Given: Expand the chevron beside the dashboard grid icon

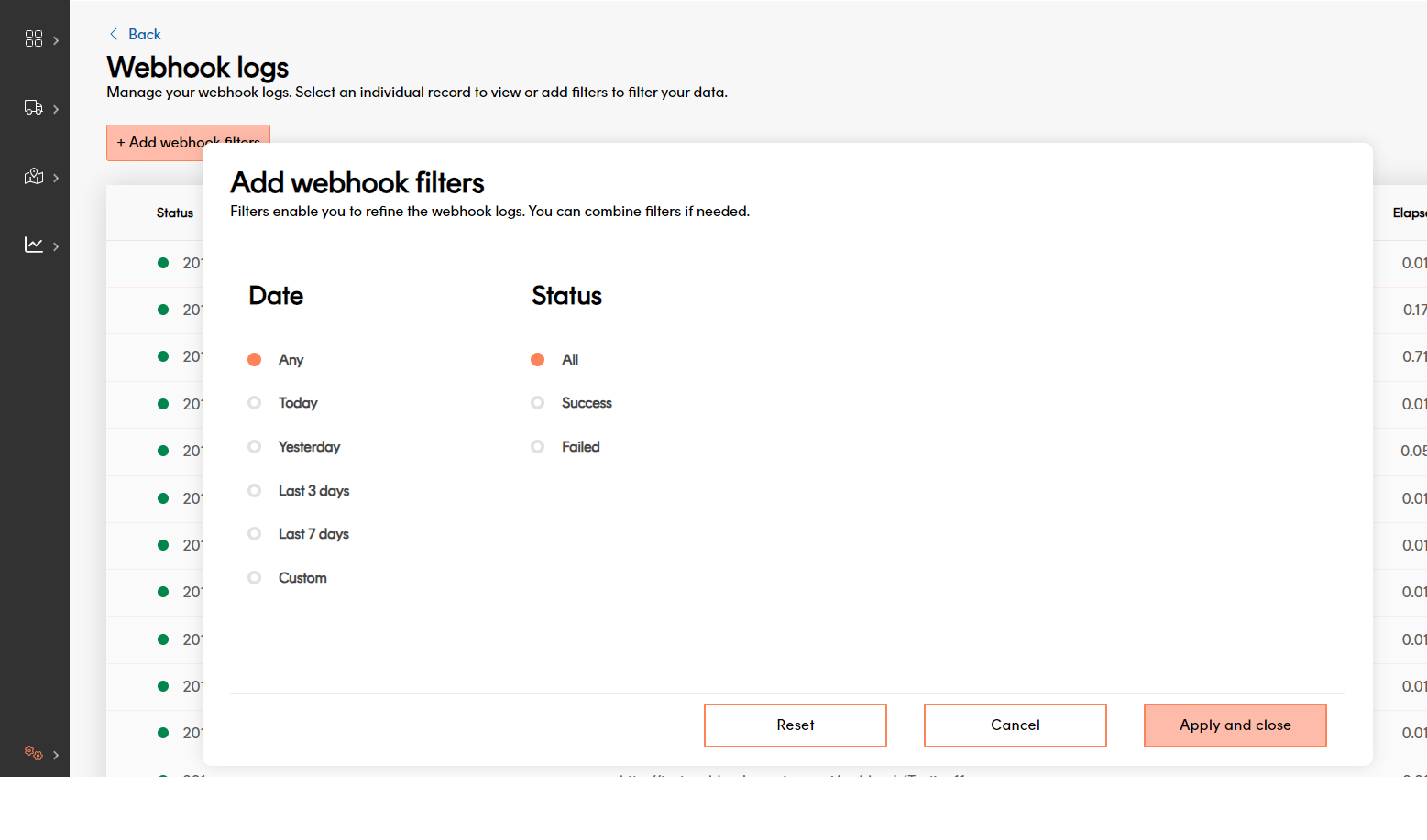Looking at the screenshot, I should [x=56, y=40].
